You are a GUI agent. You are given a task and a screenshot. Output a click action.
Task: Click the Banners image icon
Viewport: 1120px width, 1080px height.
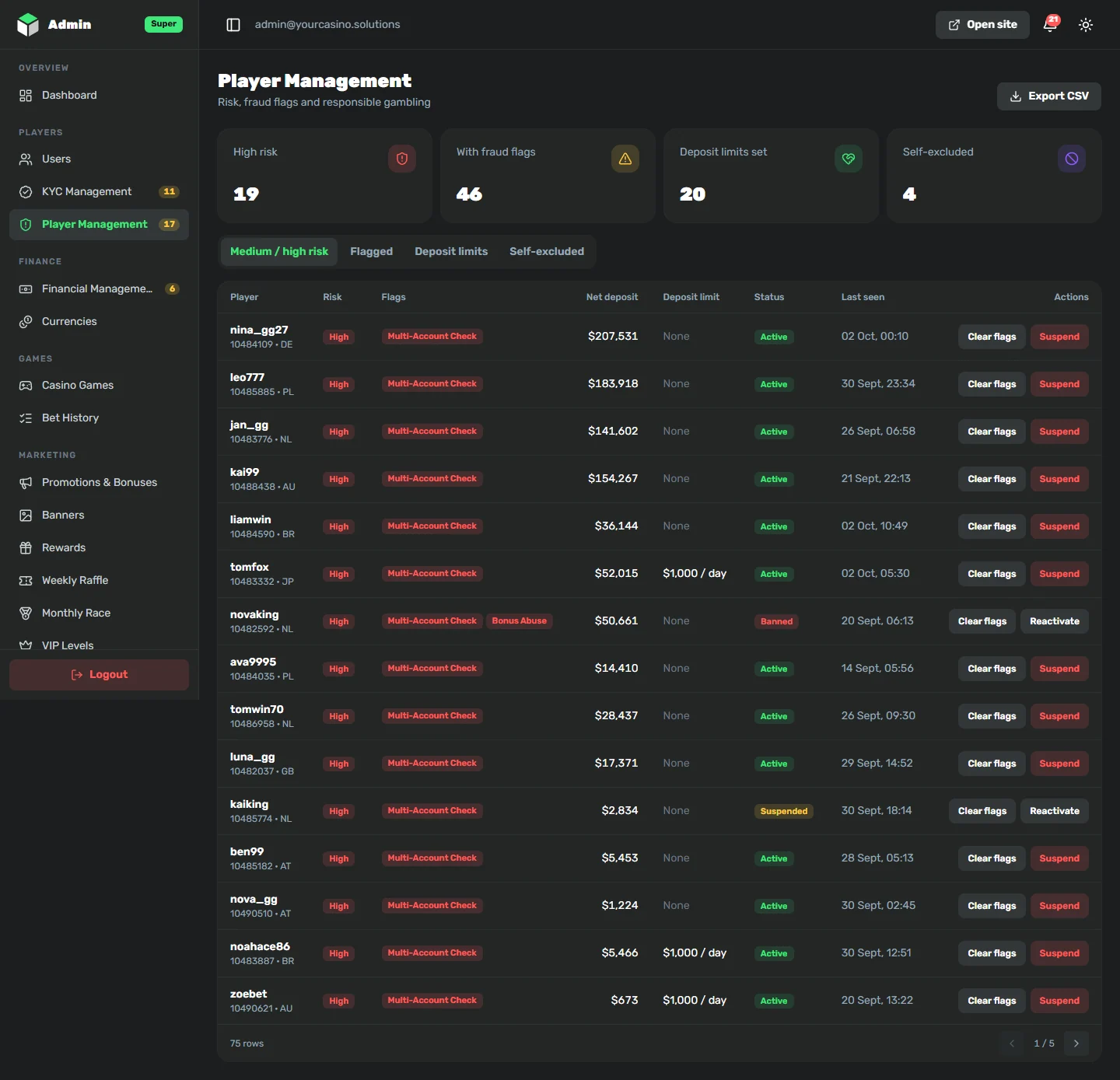pos(26,516)
